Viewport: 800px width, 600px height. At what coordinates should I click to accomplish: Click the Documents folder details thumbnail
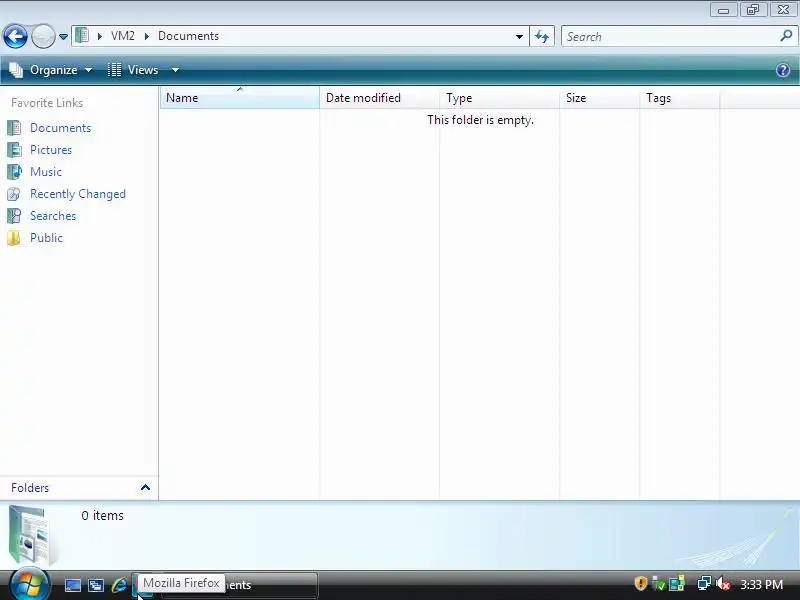point(30,534)
